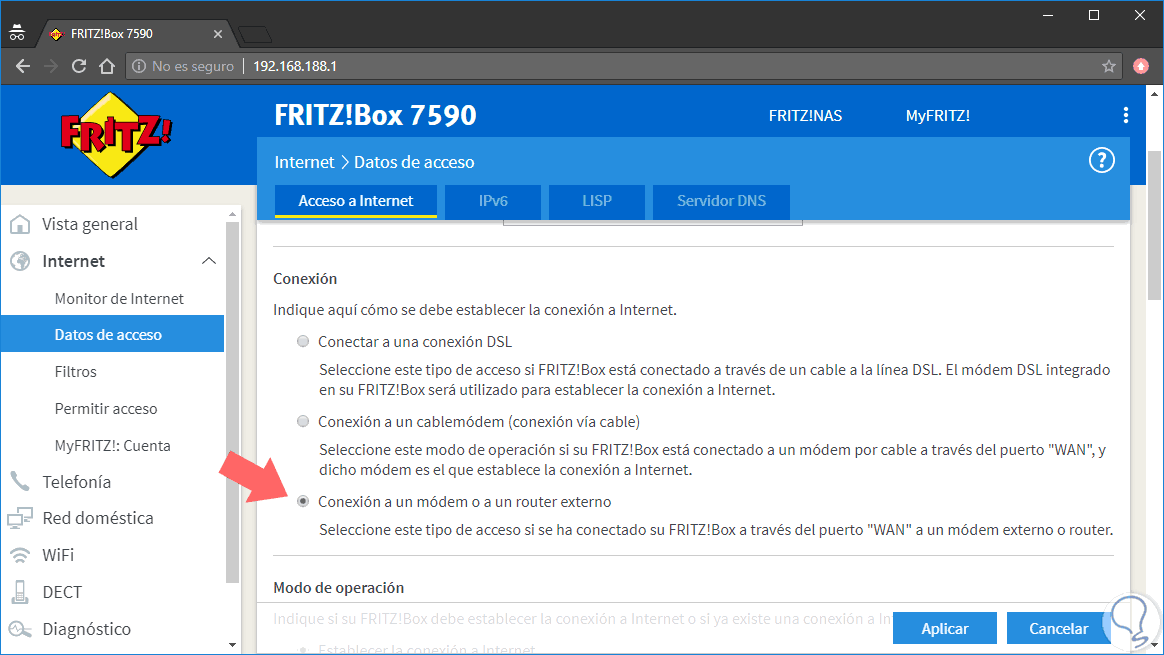Screen dimensions: 1164x655
Task: Click the page scrollbar up arrow
Action: pyautogui.click(x=1154, y=94)
